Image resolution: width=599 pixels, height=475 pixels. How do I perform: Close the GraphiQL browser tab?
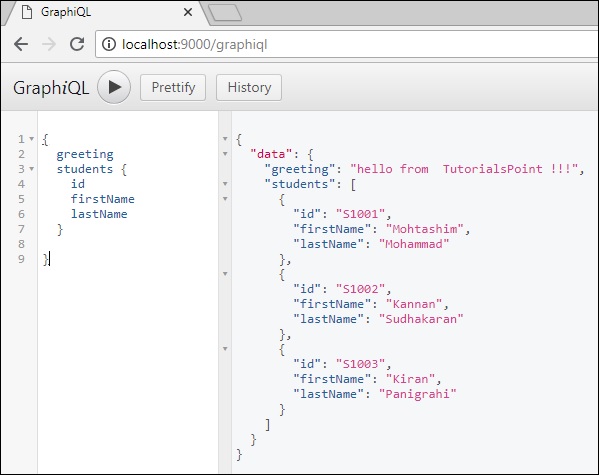[188, 12]
